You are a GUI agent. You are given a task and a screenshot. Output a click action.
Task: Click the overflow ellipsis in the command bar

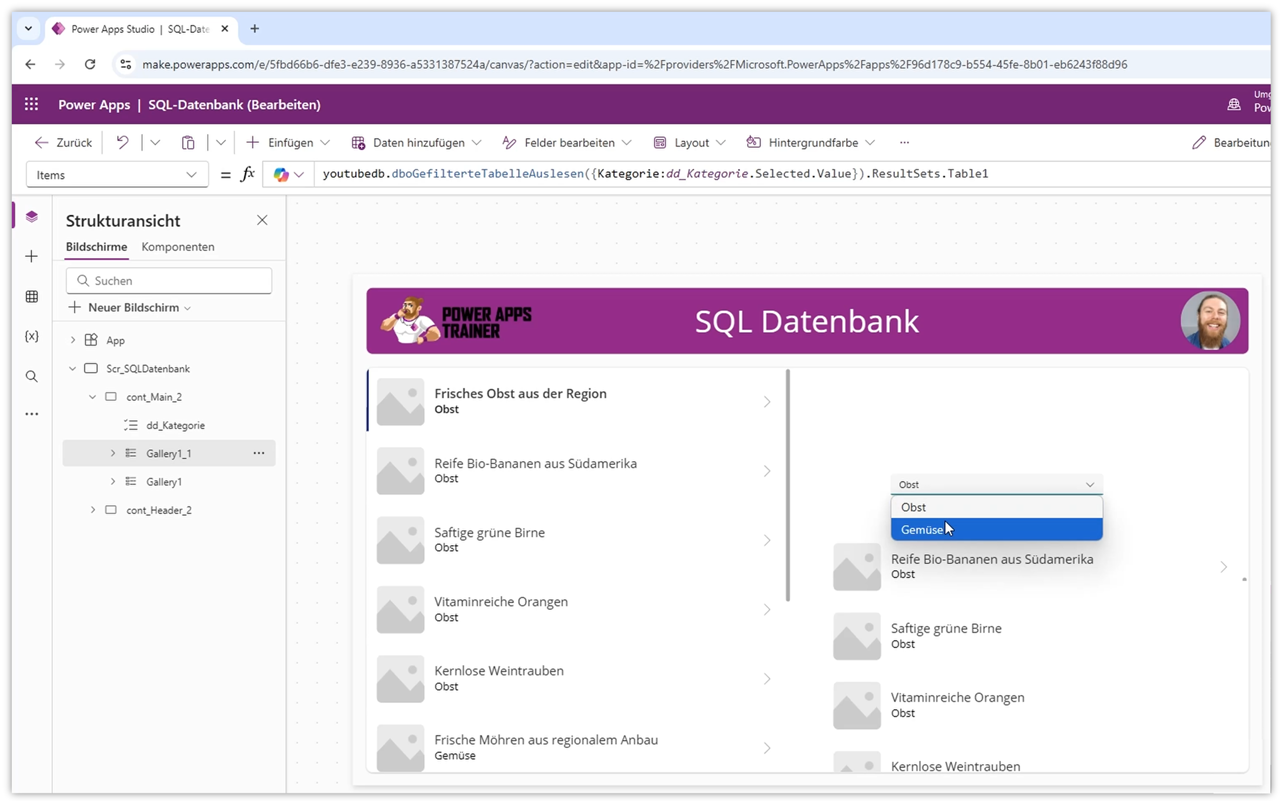click(x=904, y=142)
